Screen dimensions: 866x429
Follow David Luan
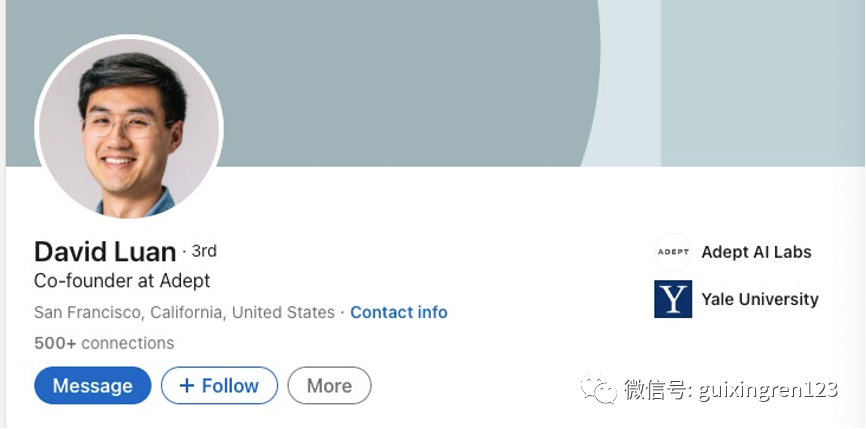pyautogui.click(x=219, y=386)
